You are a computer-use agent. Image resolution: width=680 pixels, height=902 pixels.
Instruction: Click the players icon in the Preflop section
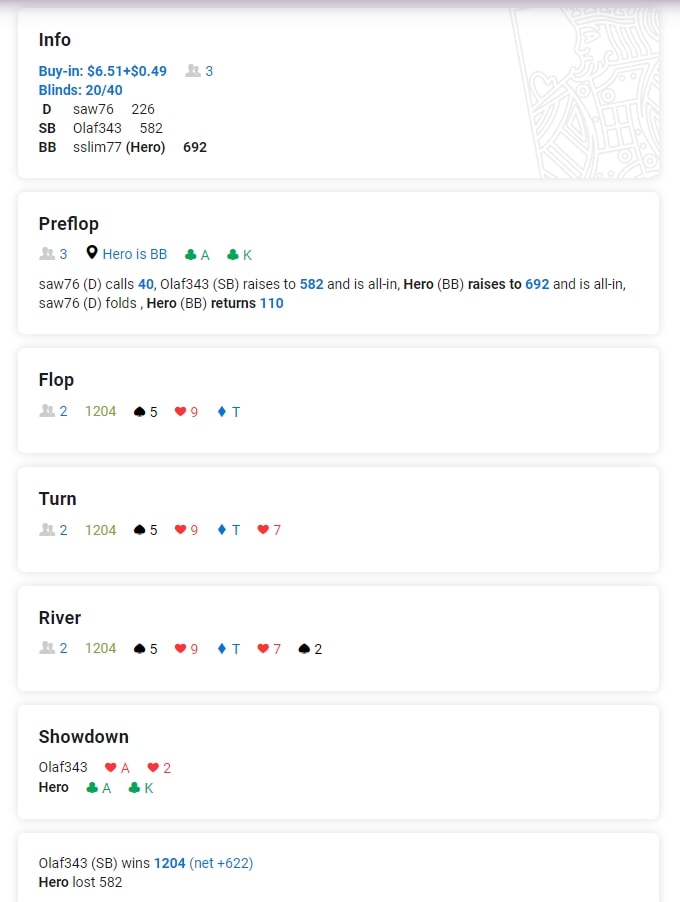(46, 254)
